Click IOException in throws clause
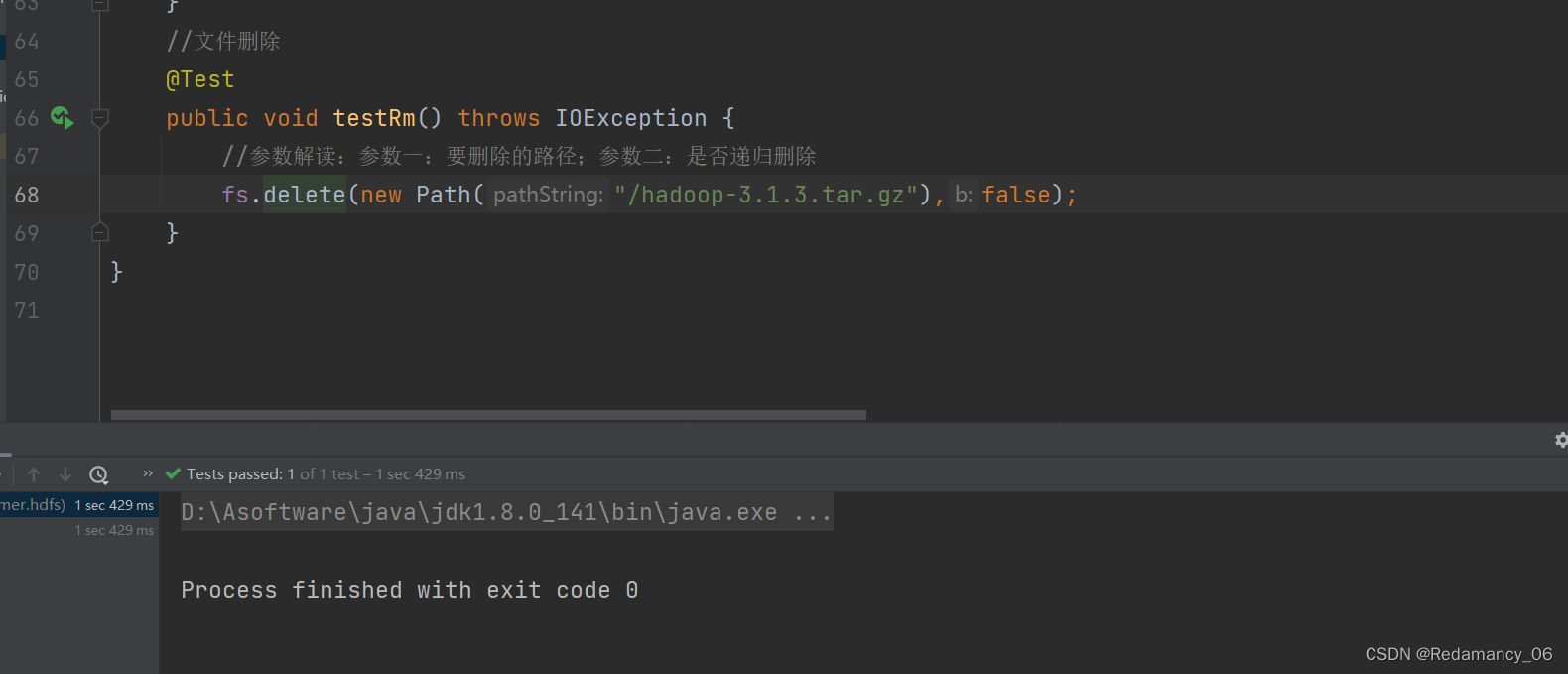 point(631,118)
